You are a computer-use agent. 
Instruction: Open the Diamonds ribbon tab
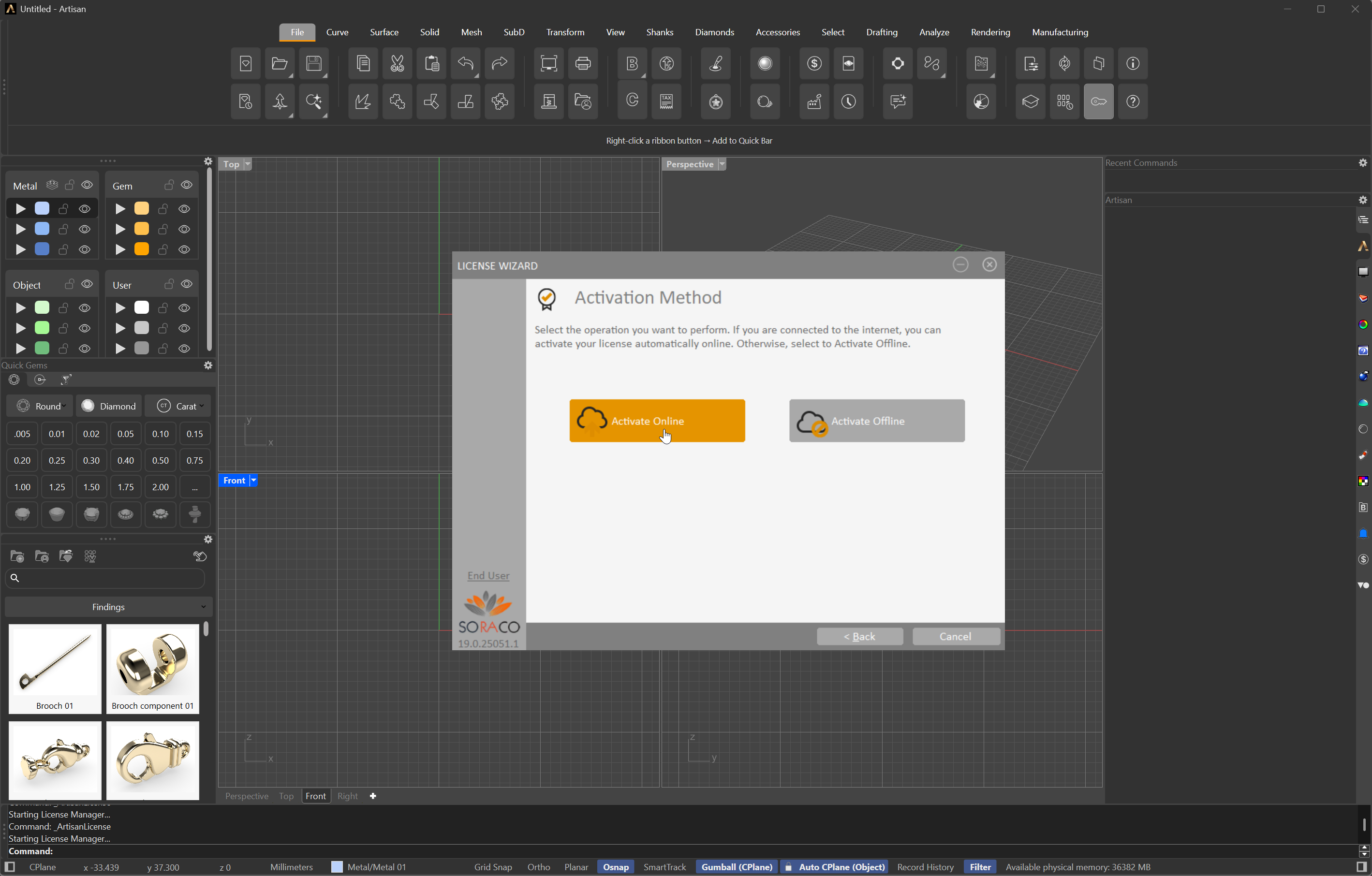pyautogui.click(x=714, y=32)
